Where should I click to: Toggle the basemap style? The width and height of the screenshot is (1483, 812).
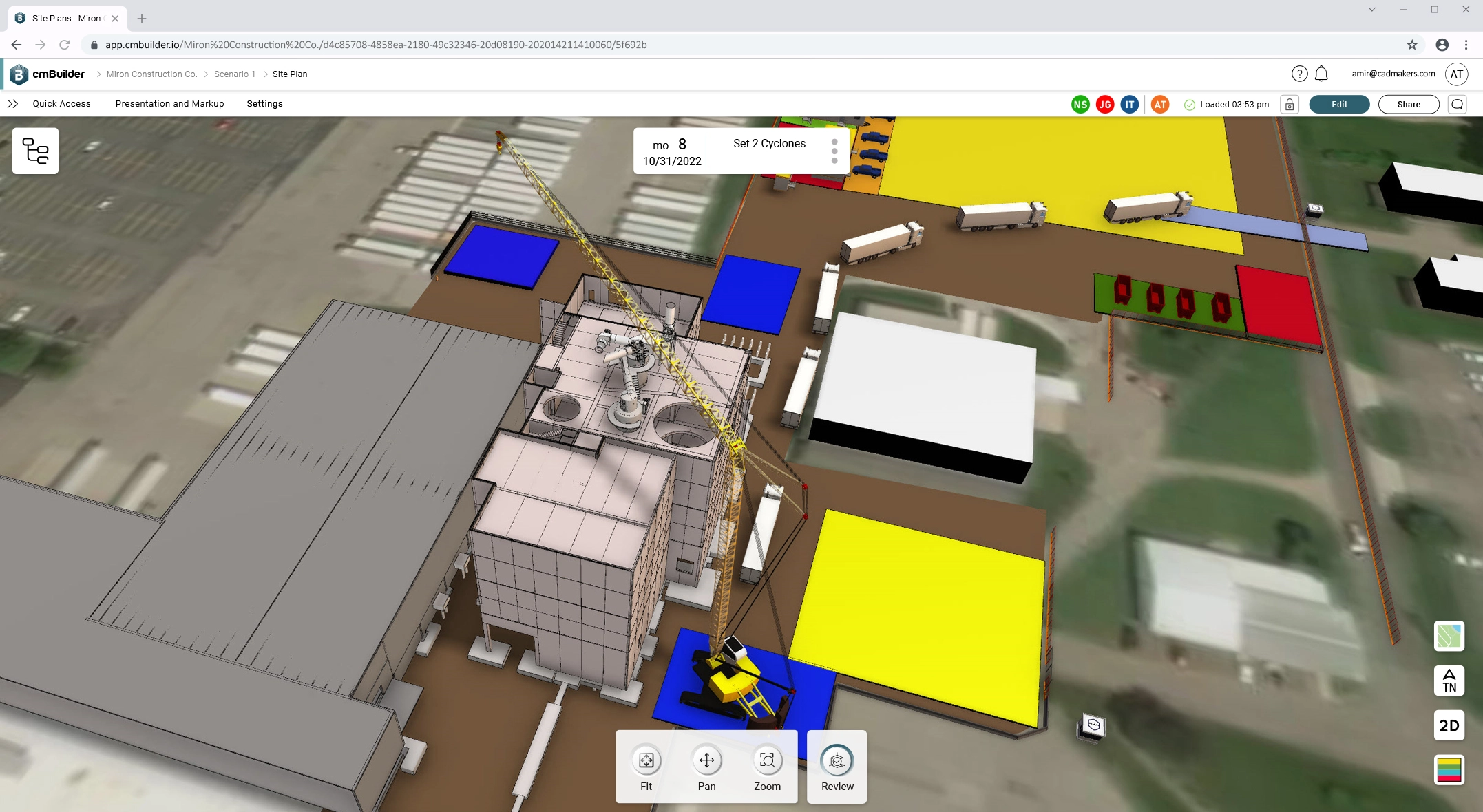tap(1449, 637)
